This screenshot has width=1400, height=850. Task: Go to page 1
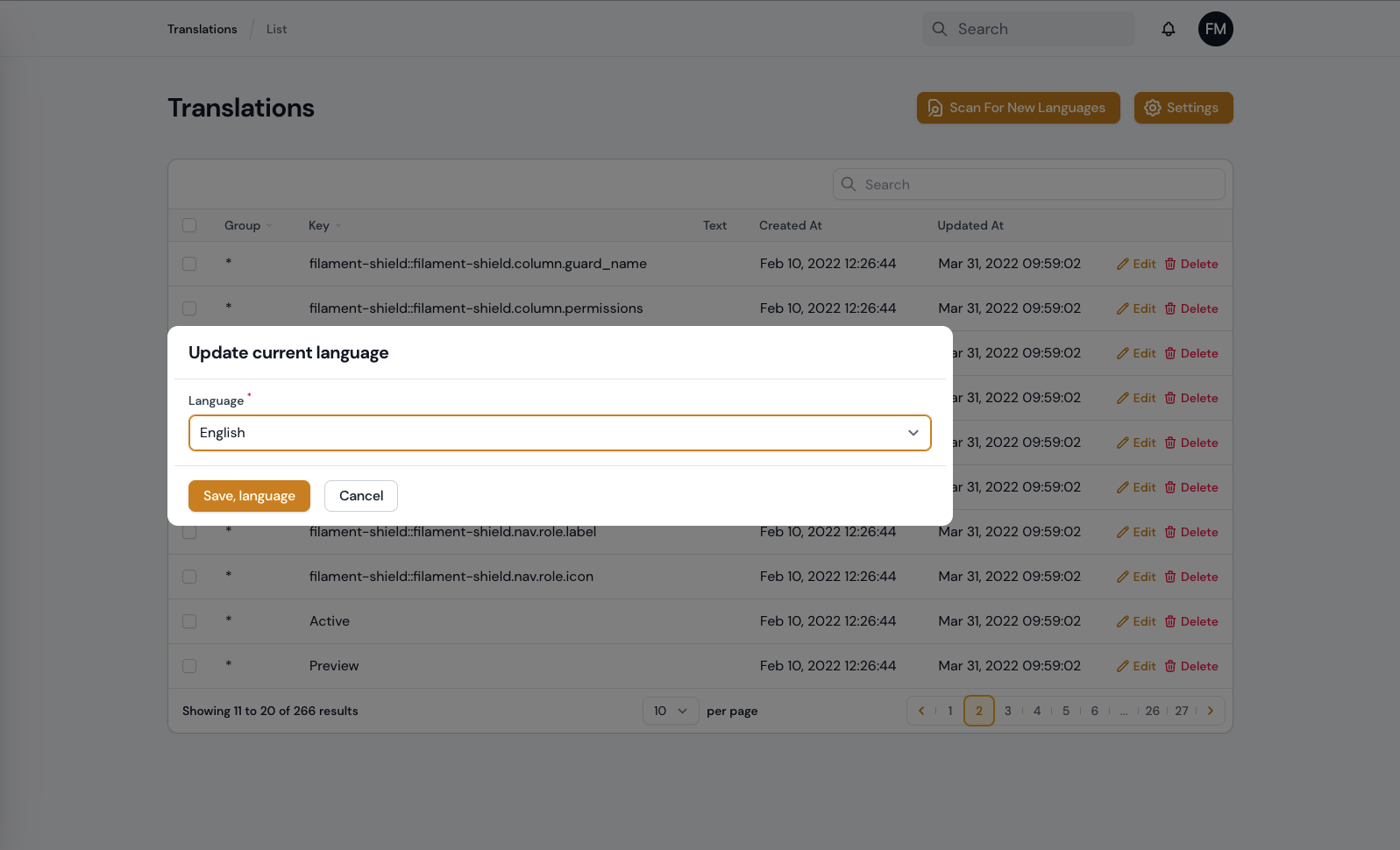[x=950, y=711]
